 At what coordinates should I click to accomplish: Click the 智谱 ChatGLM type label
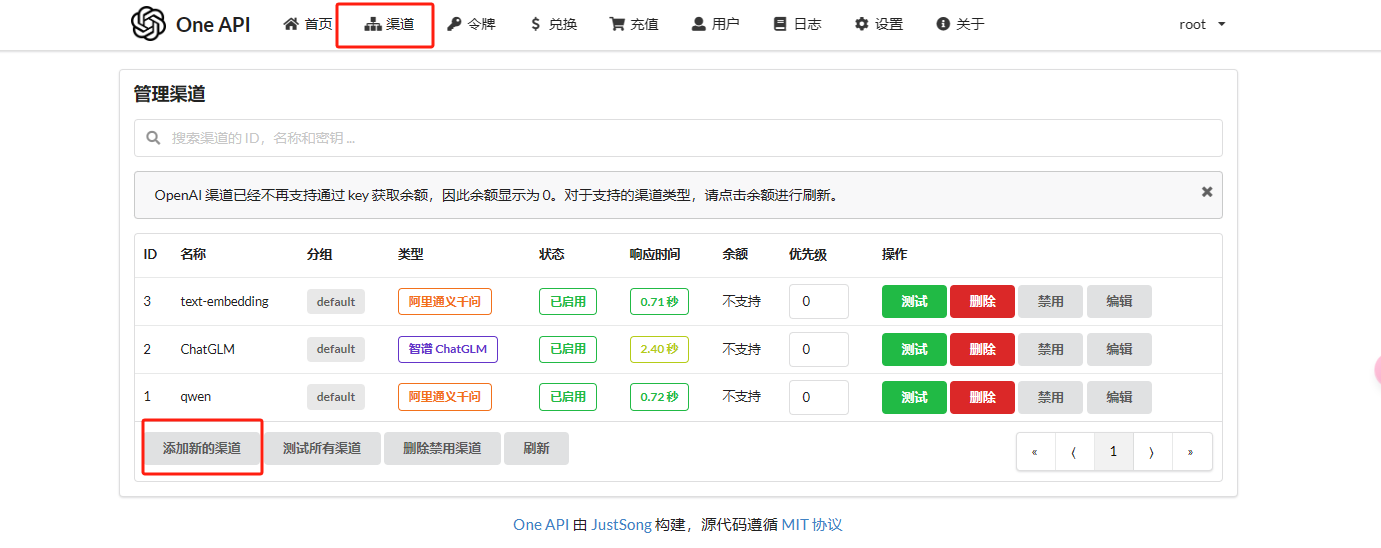[x=448, y=349]
